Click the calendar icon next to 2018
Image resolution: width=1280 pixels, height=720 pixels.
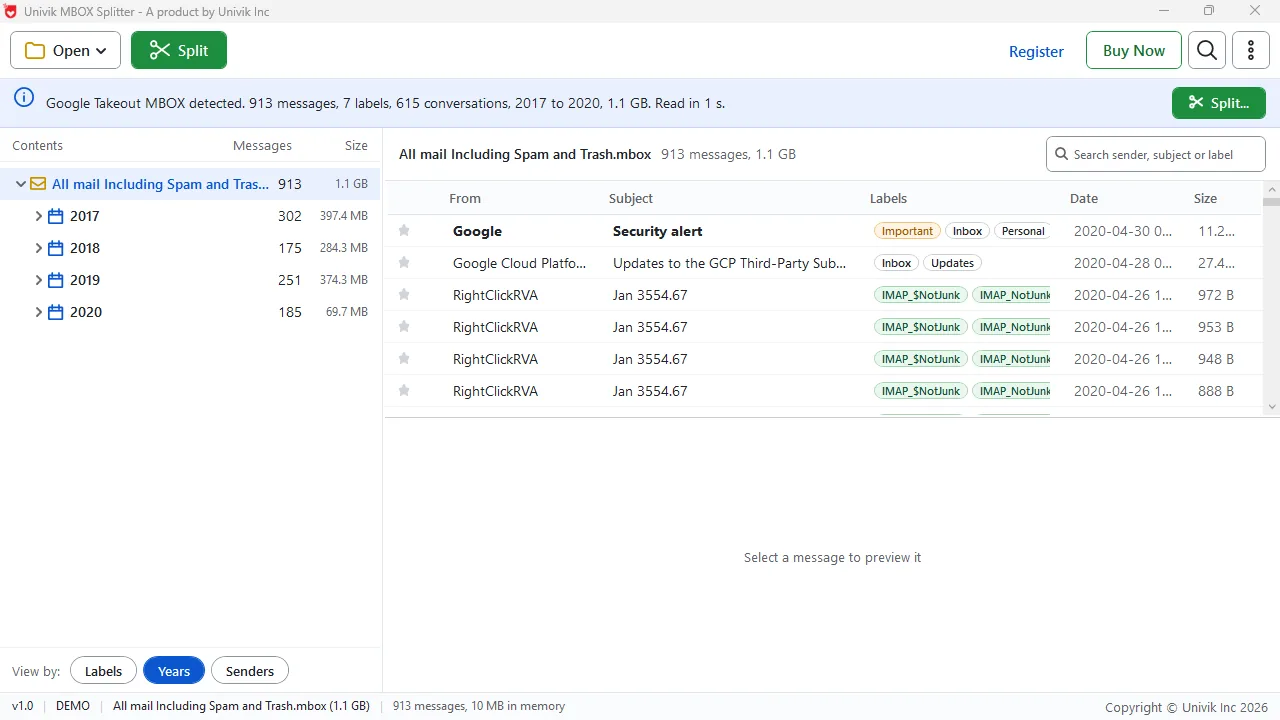coord(56,248)
